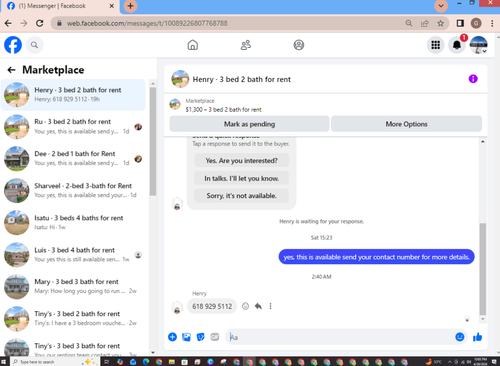
Task: Open Tiny's 3 bed 2 bath conversation
Action: click(73, 318)
